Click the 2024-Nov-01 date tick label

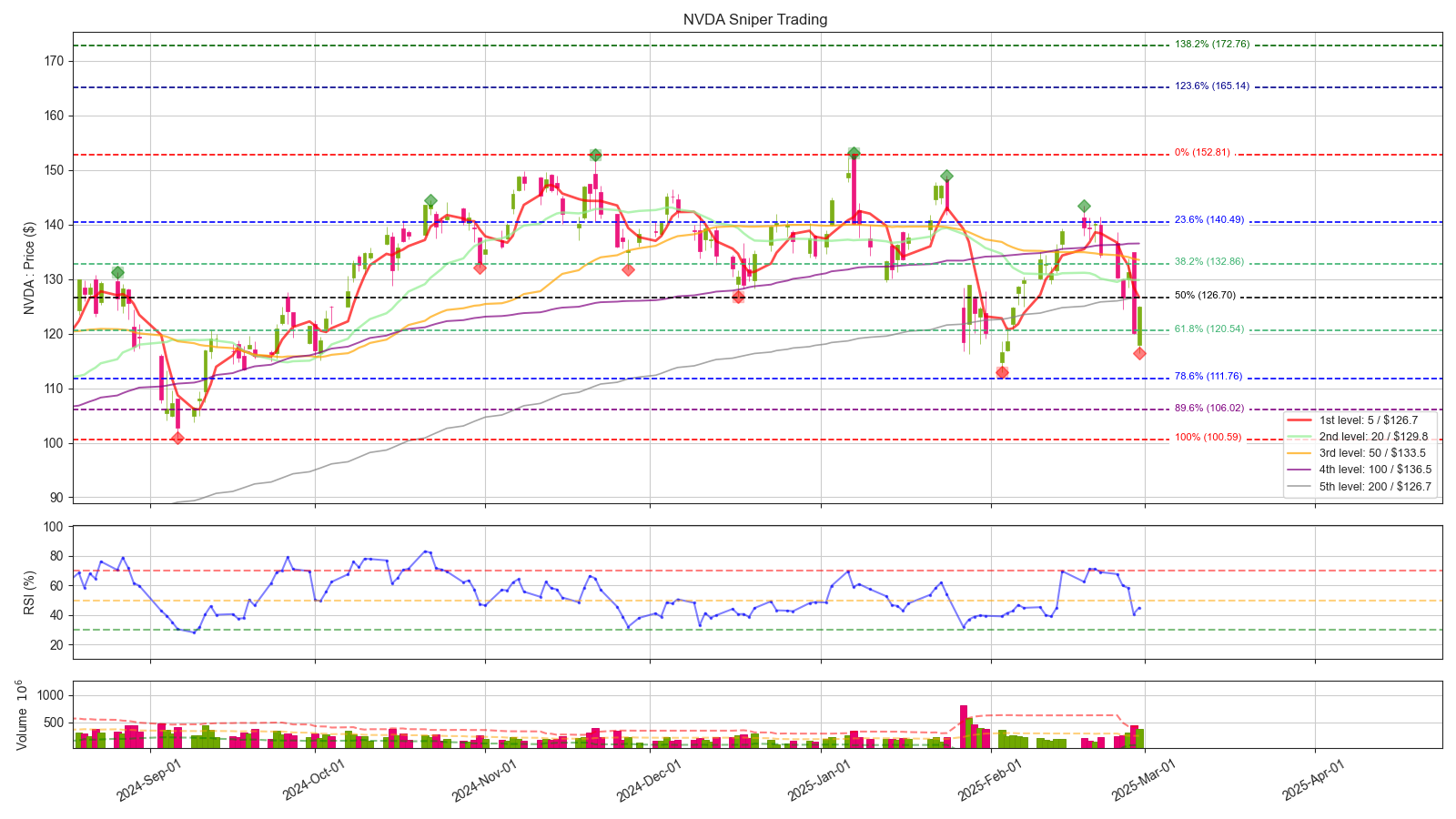click(484, 781)
